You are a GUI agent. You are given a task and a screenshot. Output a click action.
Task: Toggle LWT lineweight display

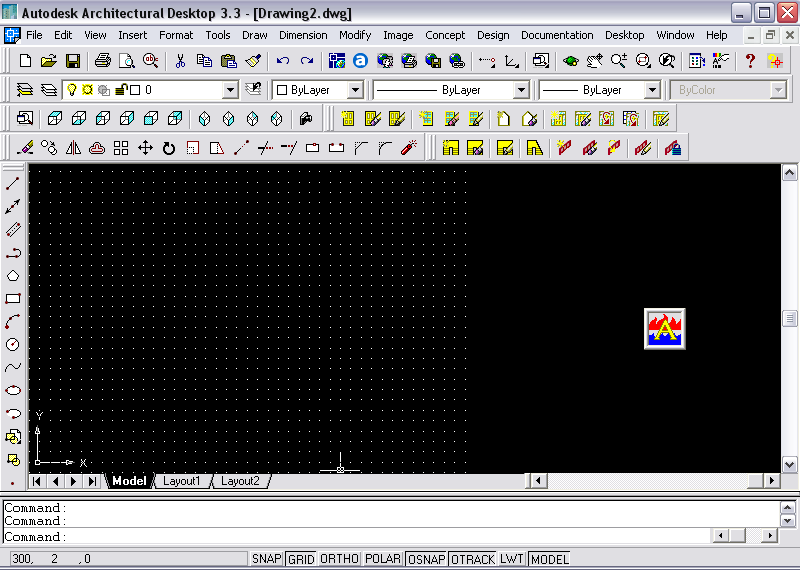point(512,559)
